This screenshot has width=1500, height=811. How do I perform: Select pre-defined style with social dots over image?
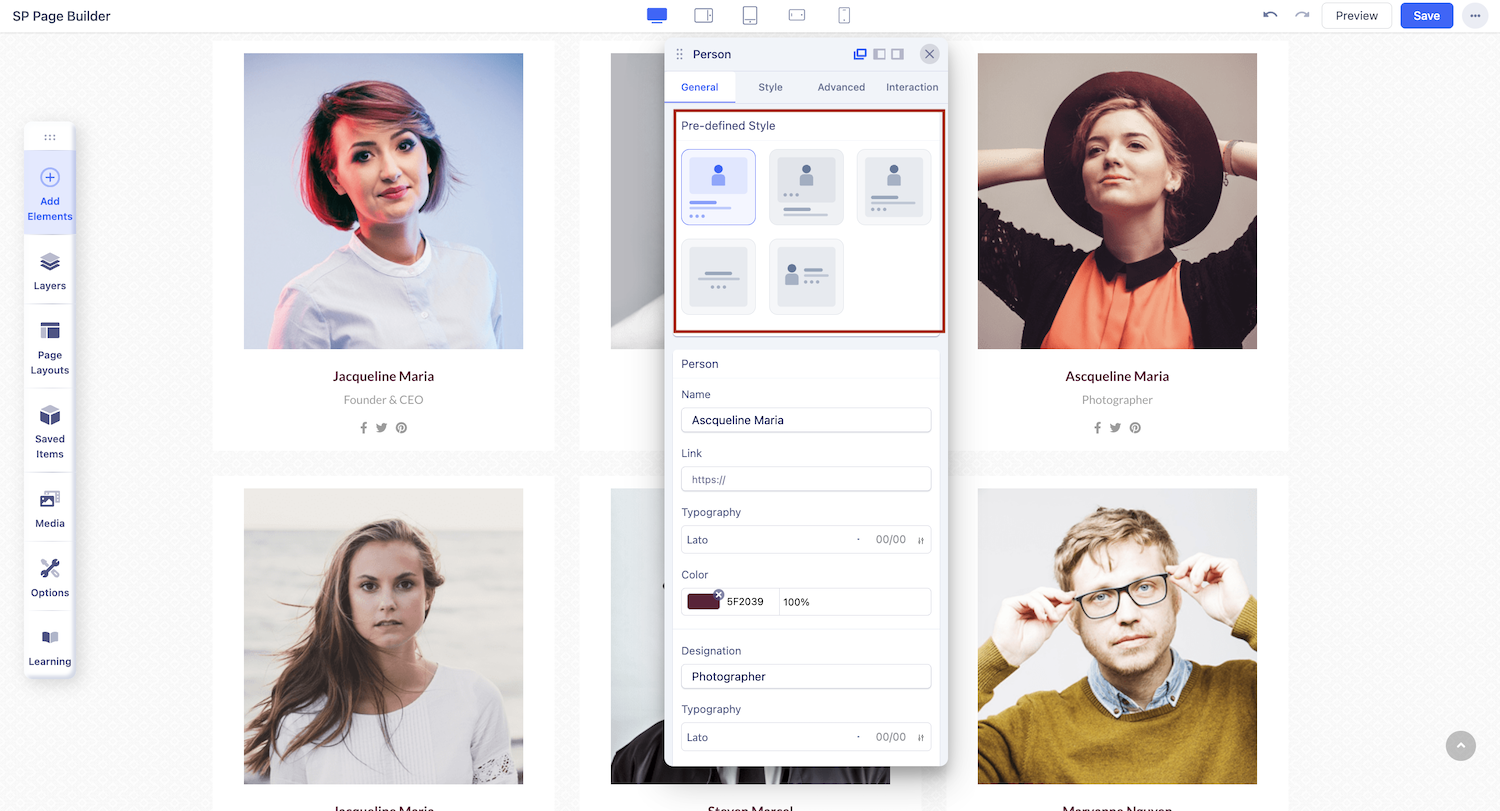806,187
